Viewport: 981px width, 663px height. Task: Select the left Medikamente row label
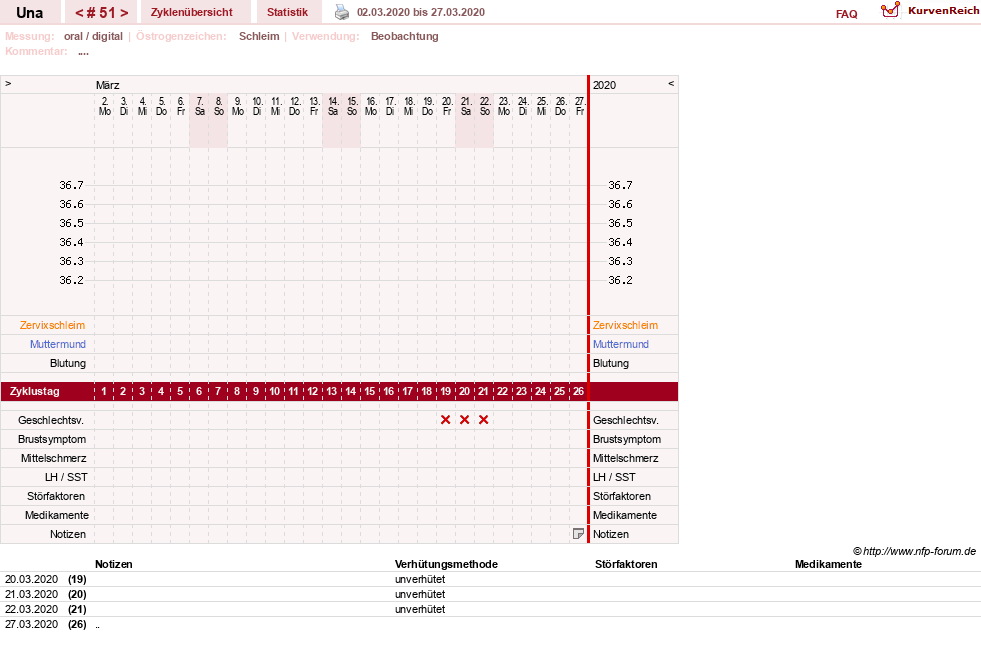(57, 515)
